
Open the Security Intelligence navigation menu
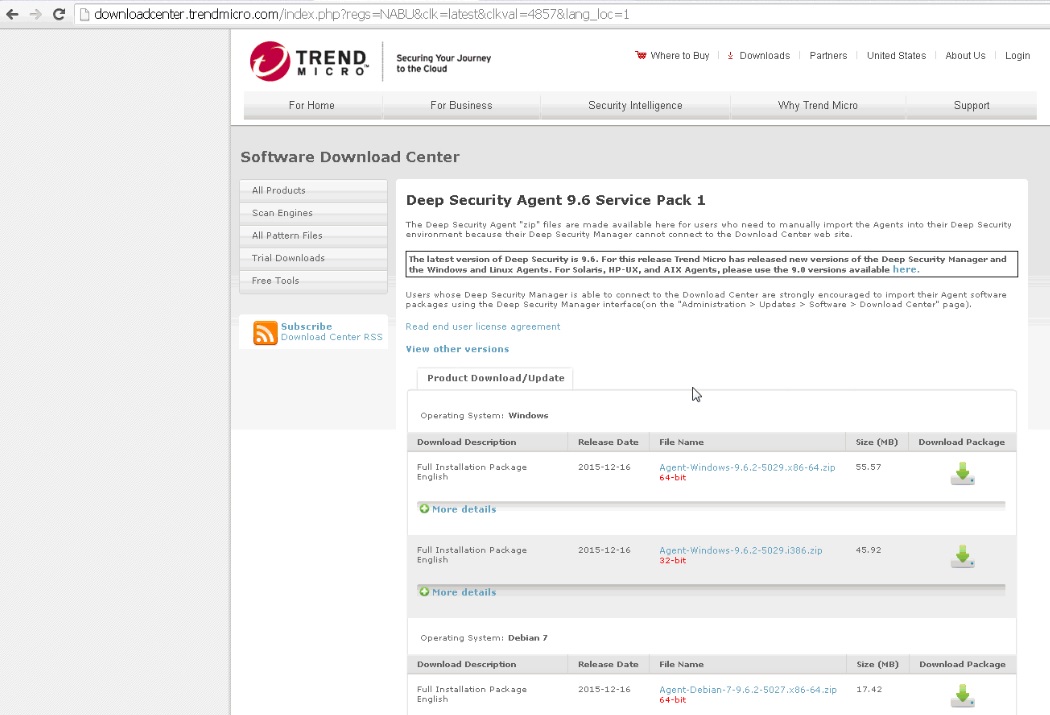(x=635, y=105)
